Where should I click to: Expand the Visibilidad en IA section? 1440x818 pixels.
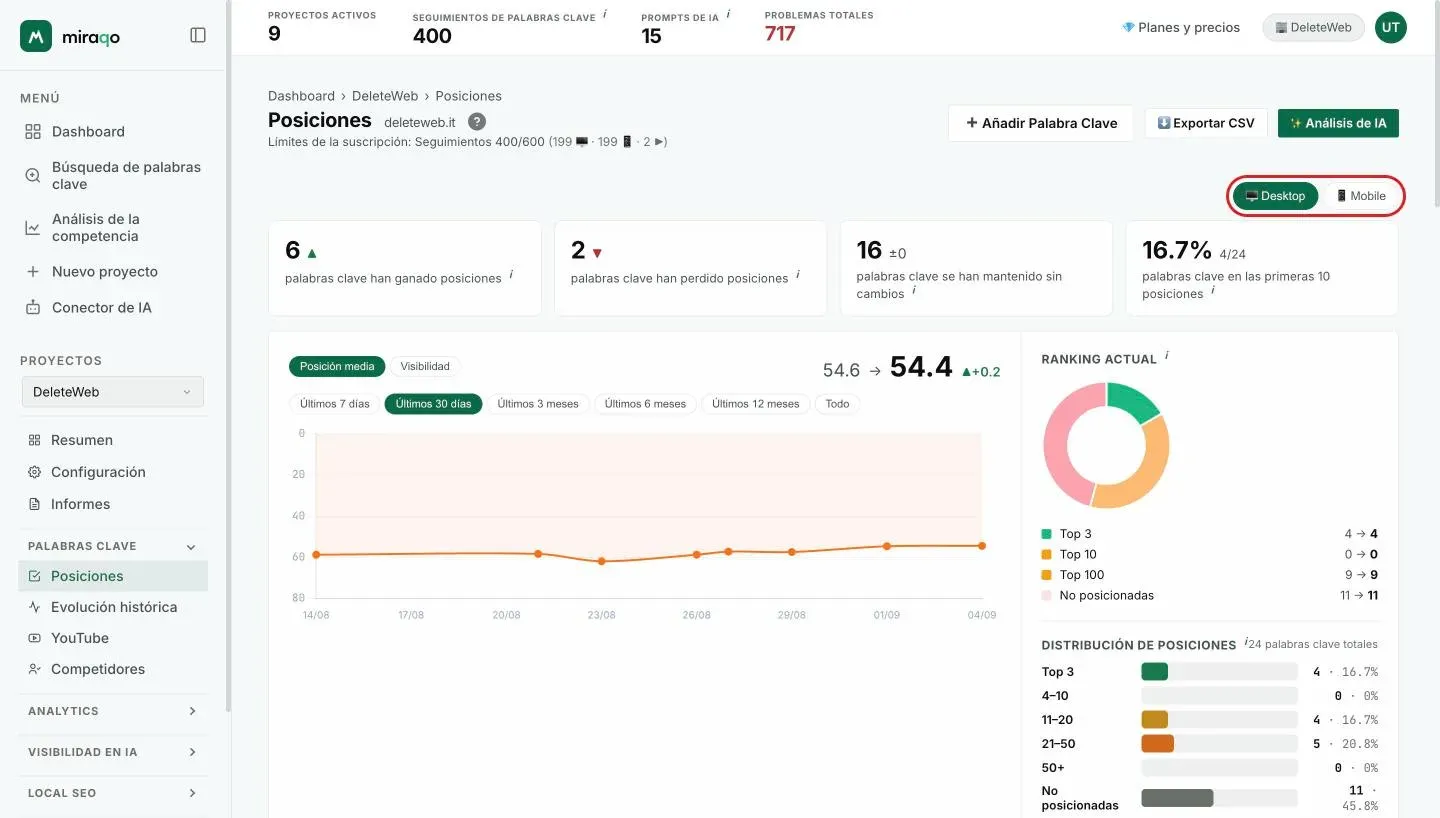point(113,752)
